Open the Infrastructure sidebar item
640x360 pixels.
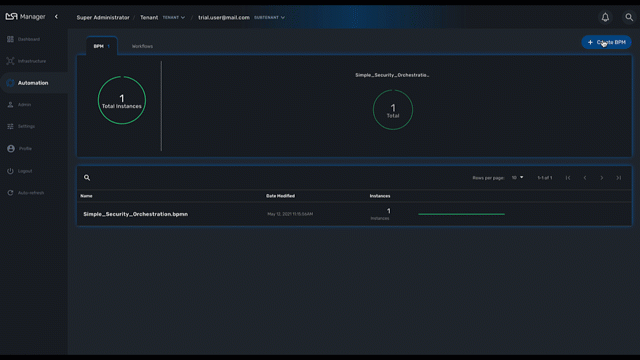tap(33, 61)
